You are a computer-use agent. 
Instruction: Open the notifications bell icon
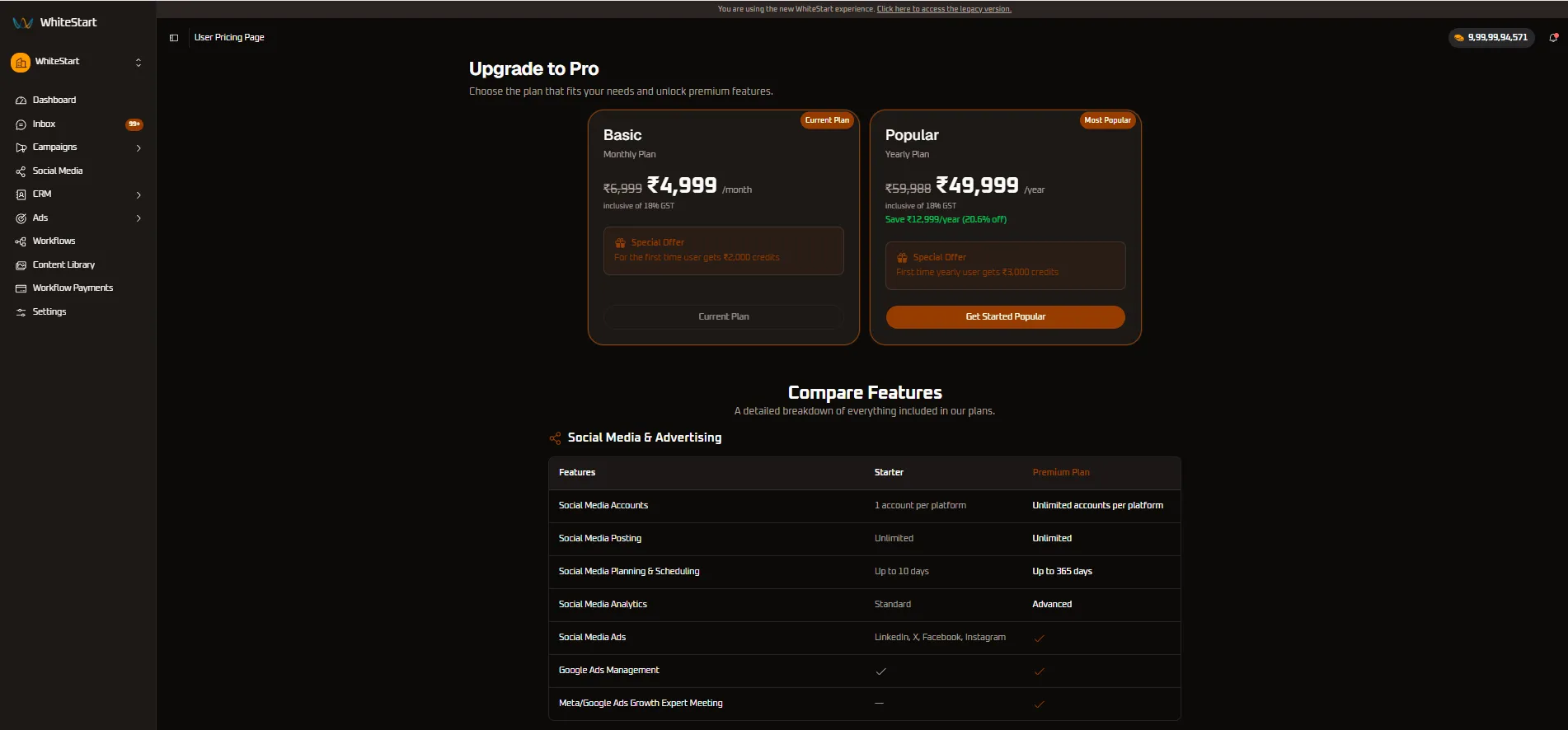click(1554, 37)
